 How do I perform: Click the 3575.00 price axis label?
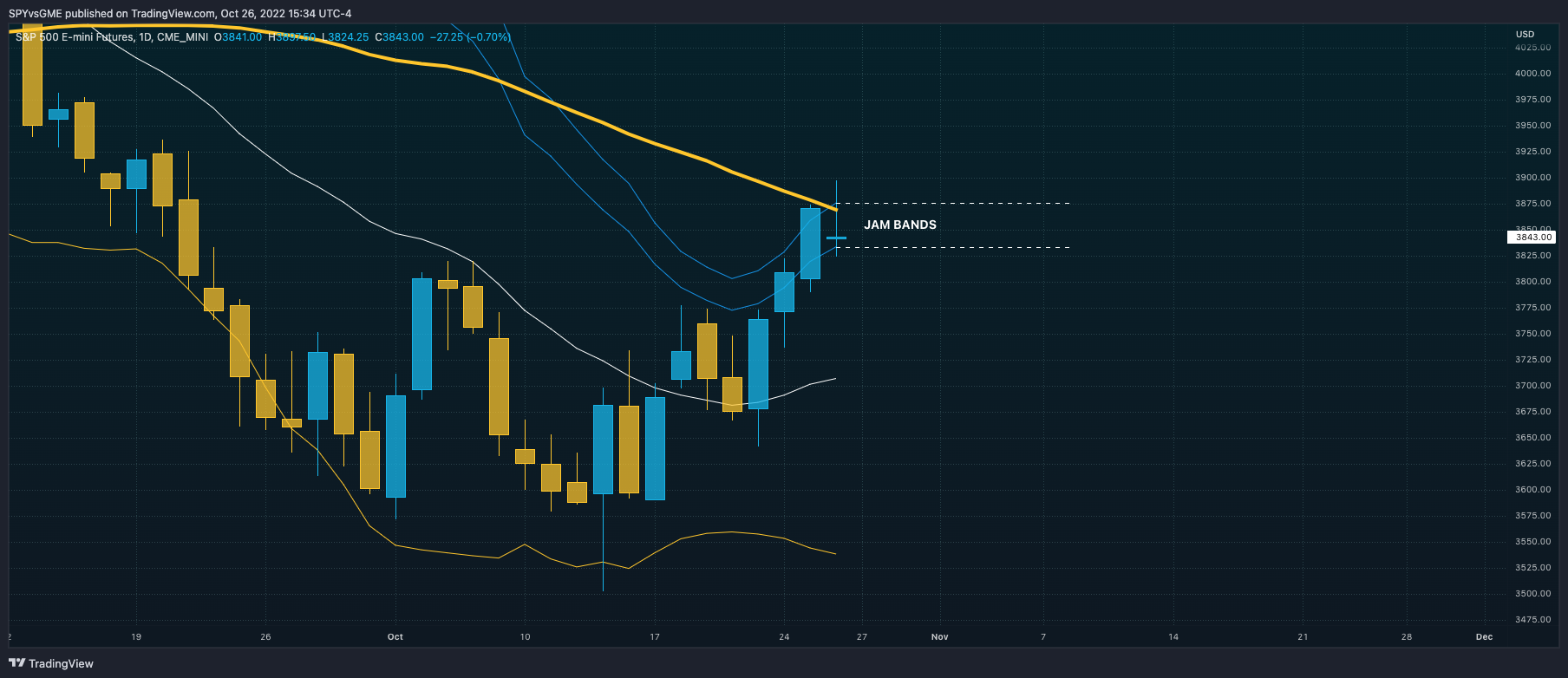[x=1532, y=516]
